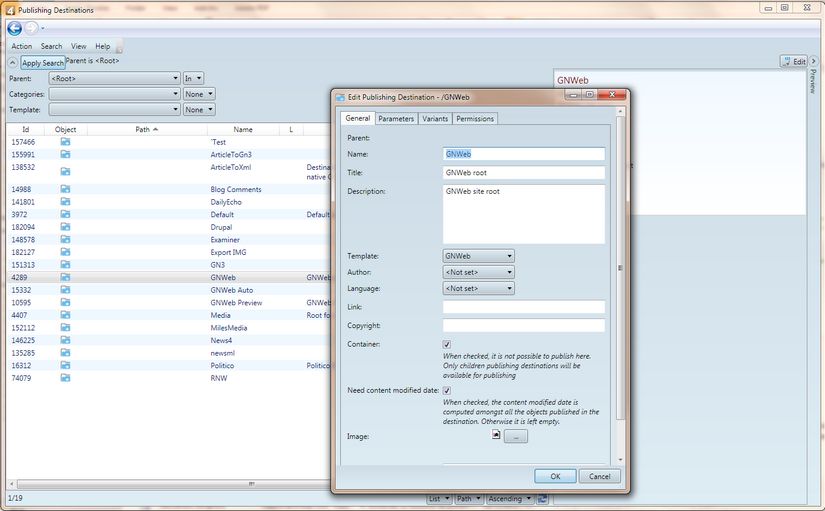This screenshot has height=511, width=825.
Task: Select the General tab
Action: tap(357, 118)
